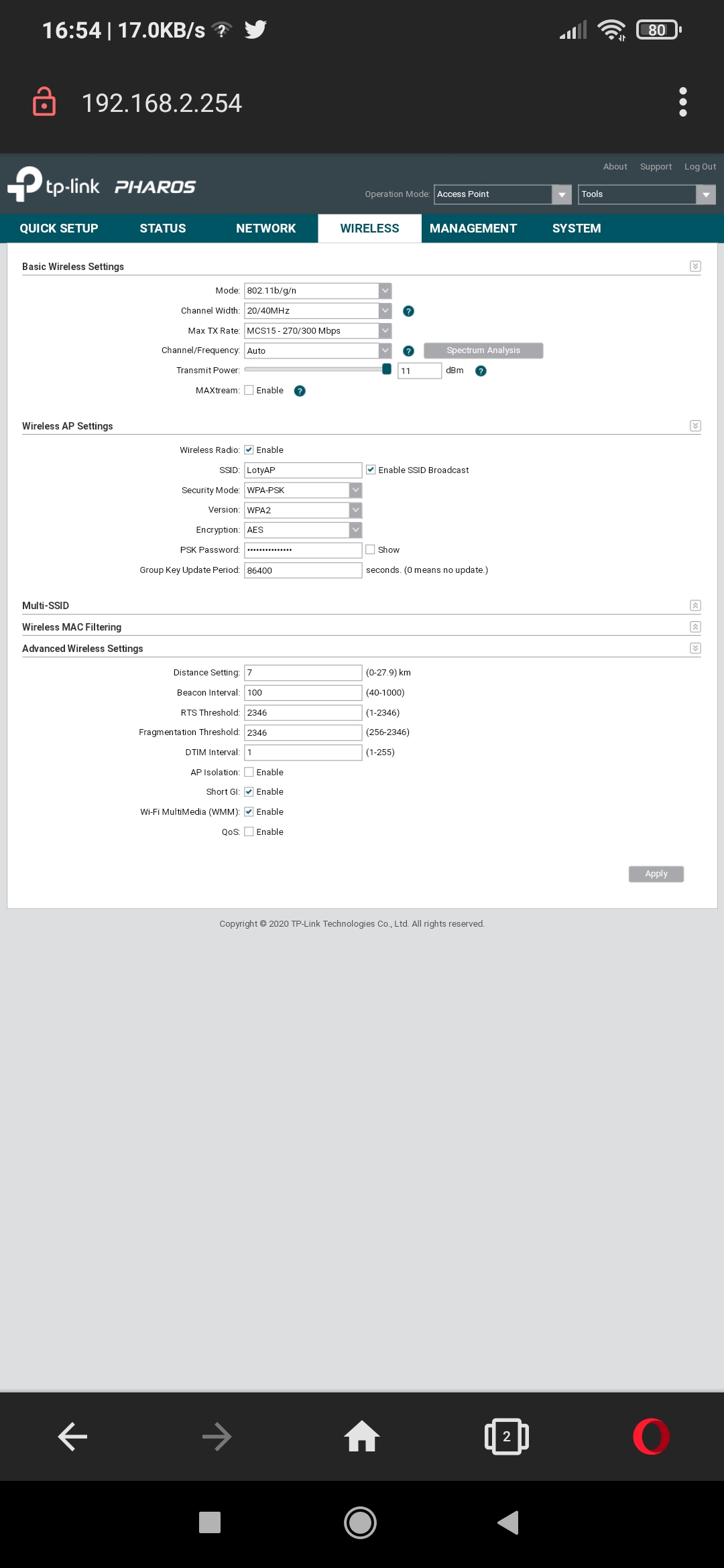Enable the MAXtream checkbox
Image resolution: width=724 pixels, height=1568 pixels.
point(249,391)
